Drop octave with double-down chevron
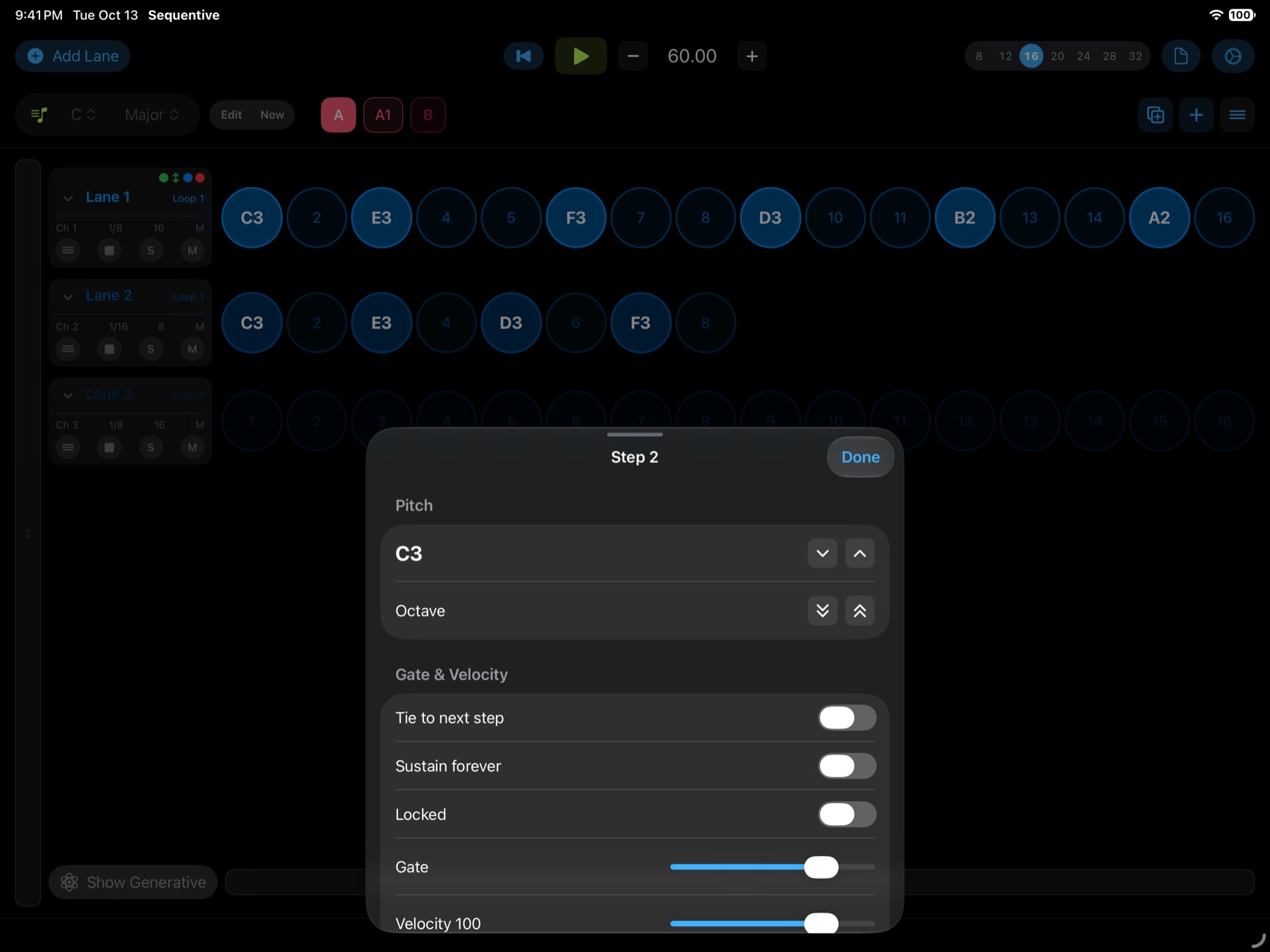The height and width of the screenshot is (952, 1270). click(823, 610)
